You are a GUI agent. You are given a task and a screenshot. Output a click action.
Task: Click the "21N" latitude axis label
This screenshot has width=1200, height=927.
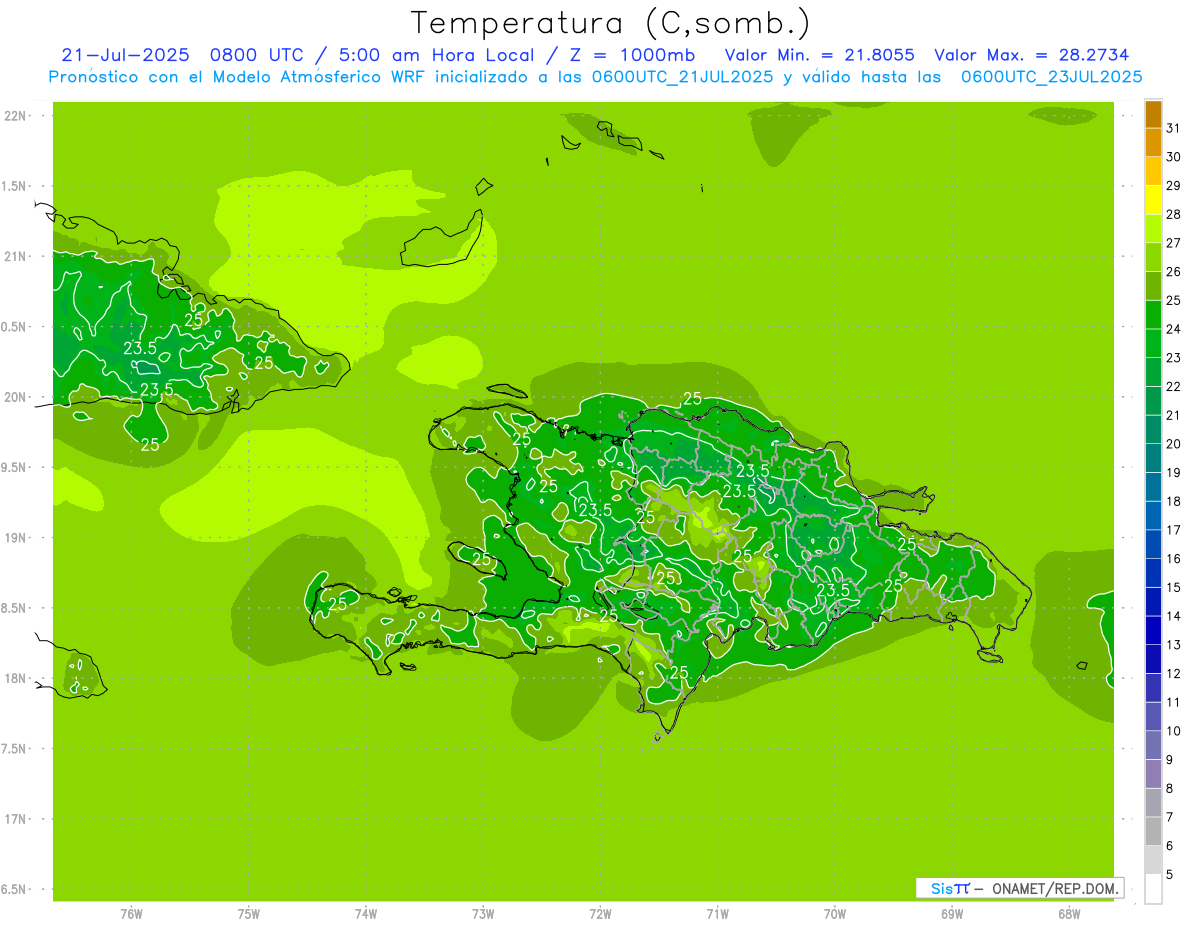point(17,257)
